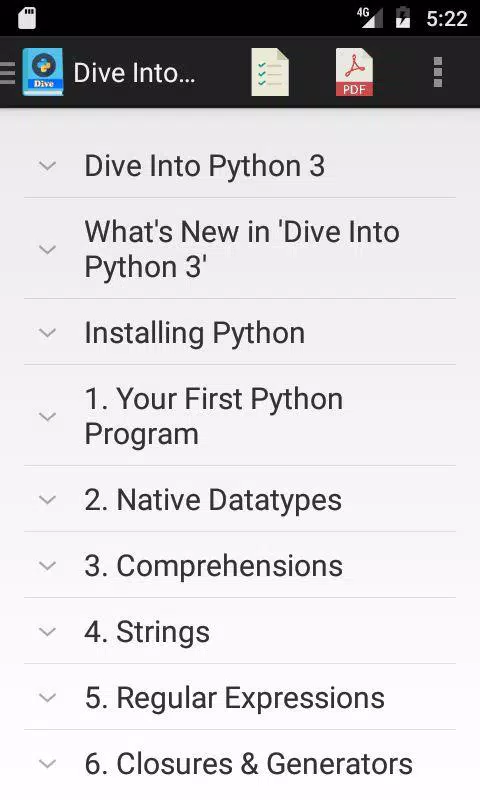The width and height of the screenshot is (480, 800).
Task: Tap the 4G signal status icon
Action: click(x=369, y=18)
